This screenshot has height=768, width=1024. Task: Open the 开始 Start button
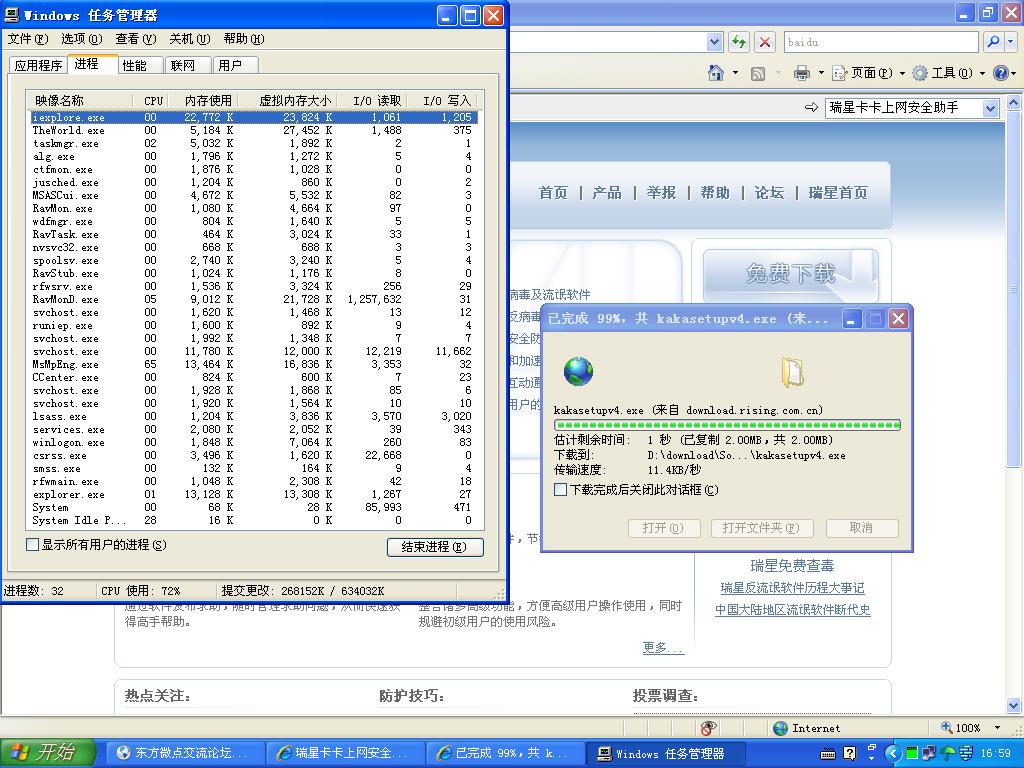[48, 753]
